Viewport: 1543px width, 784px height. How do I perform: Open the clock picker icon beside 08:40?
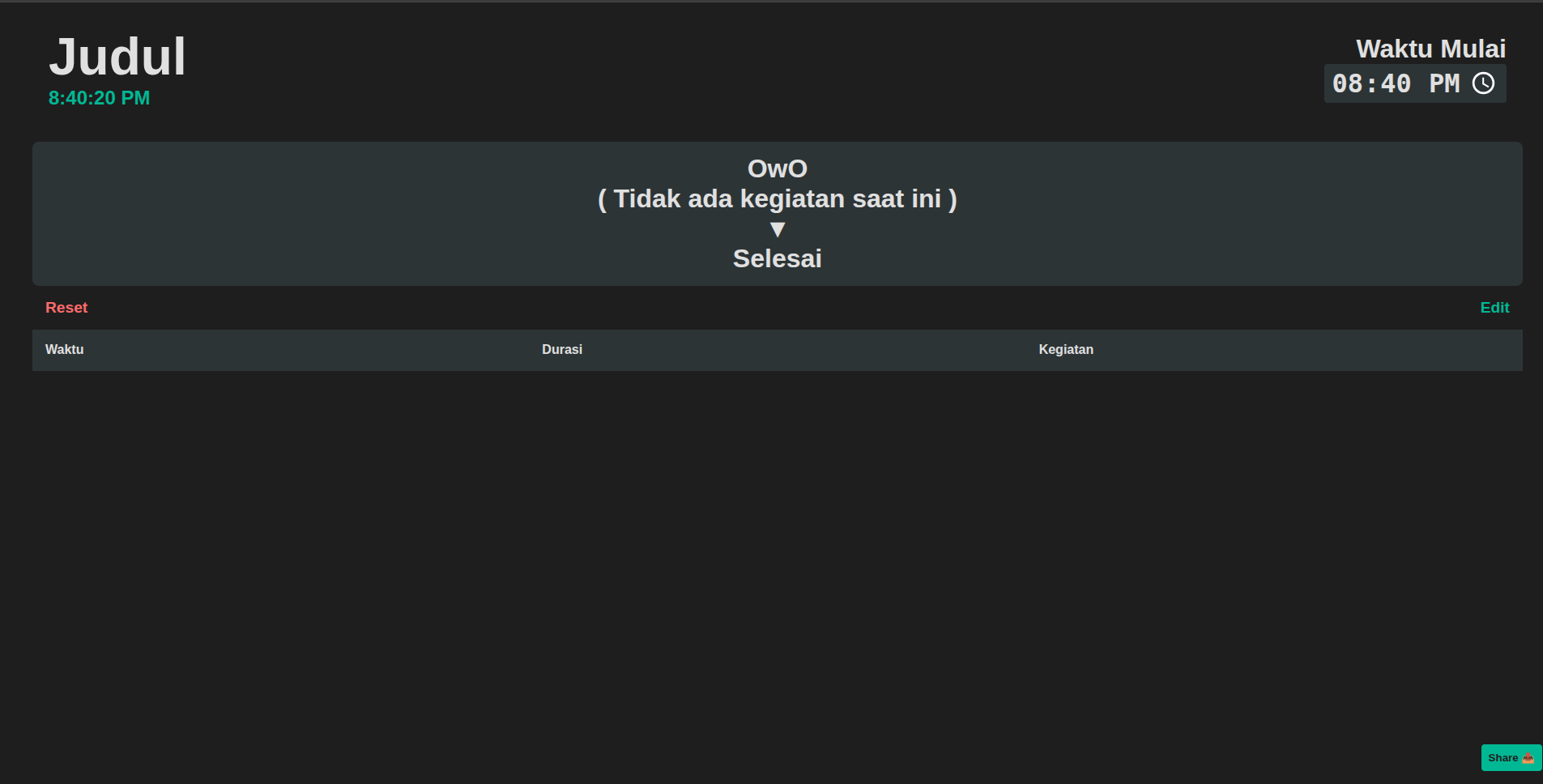1485,83
